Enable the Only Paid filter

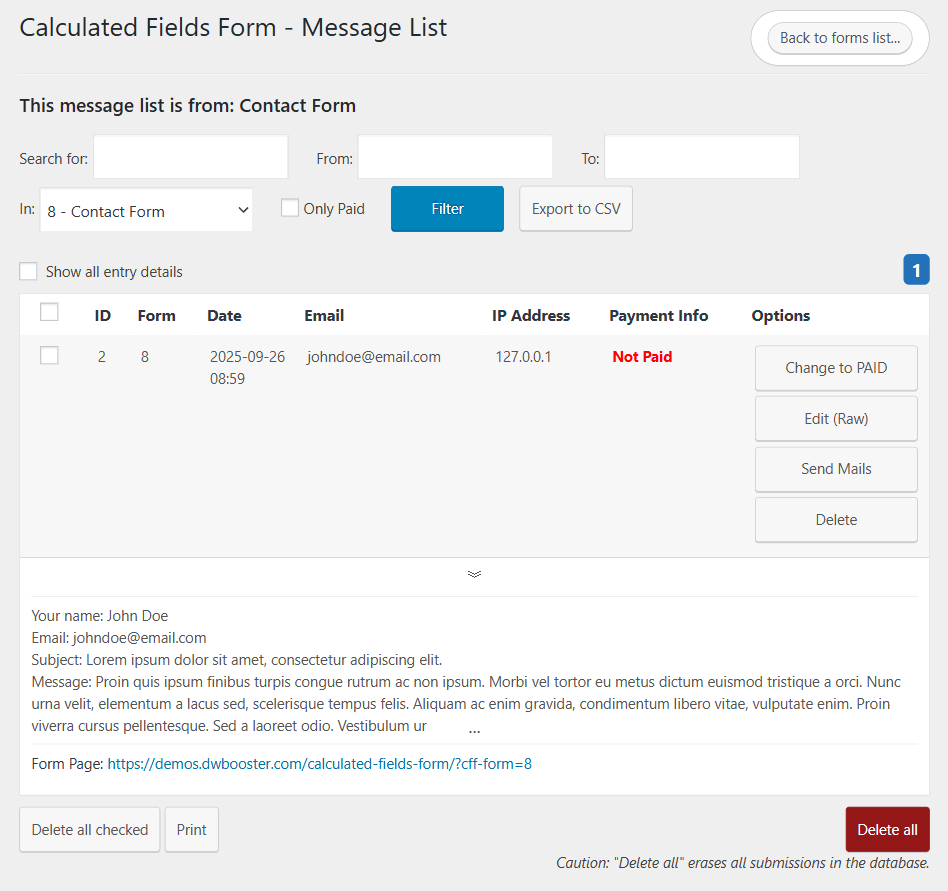point(289,207)
